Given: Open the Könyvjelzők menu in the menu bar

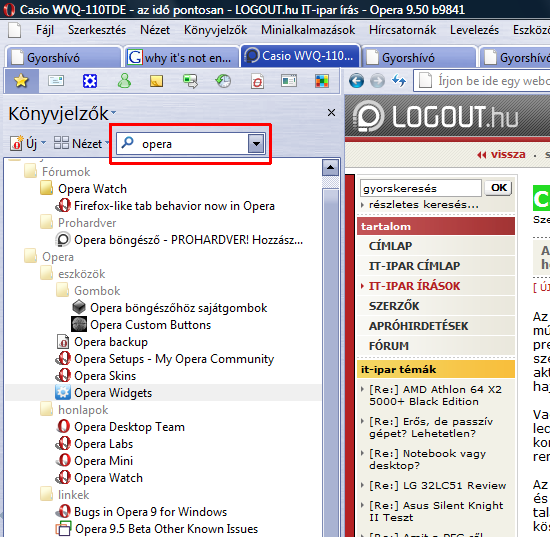Looking at the screenshot, I should pyautogui.click(x=215, y=30).
